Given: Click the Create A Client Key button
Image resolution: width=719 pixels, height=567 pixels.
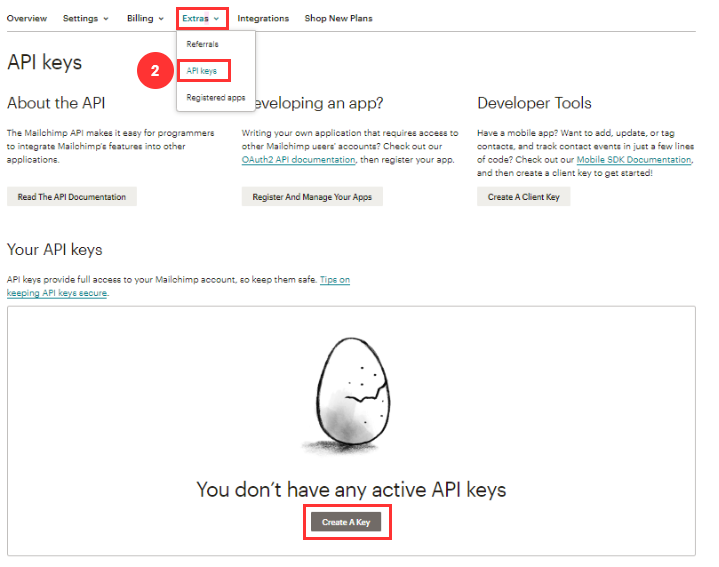Looking at the screenshot, I should pyautogui.click(x=524, y=197).
